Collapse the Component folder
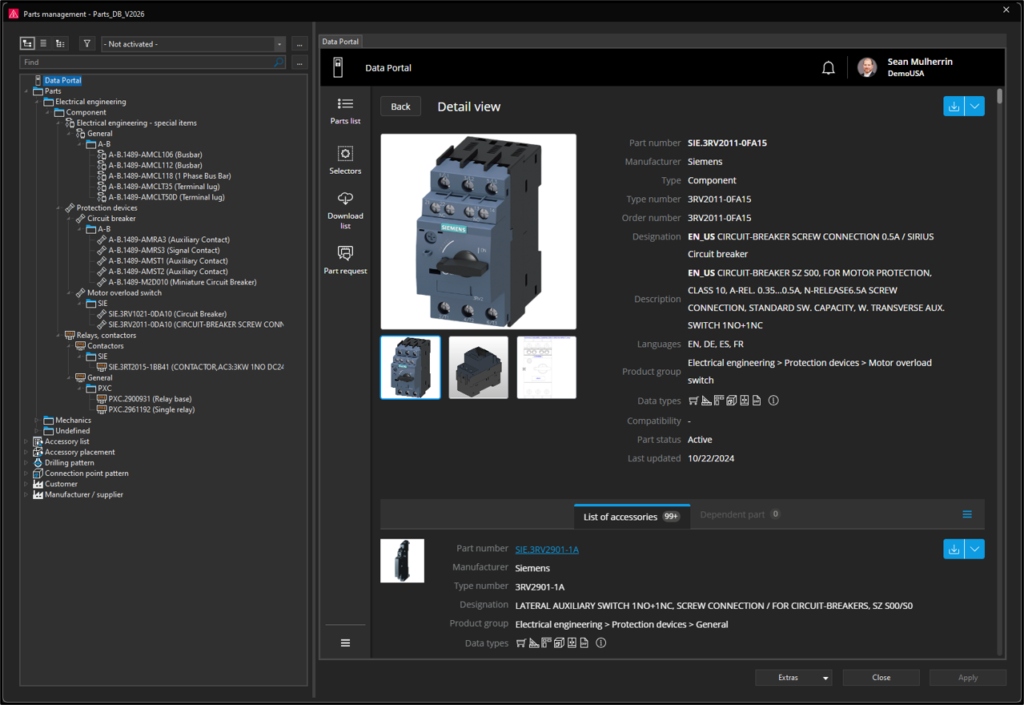 (48, 112)
